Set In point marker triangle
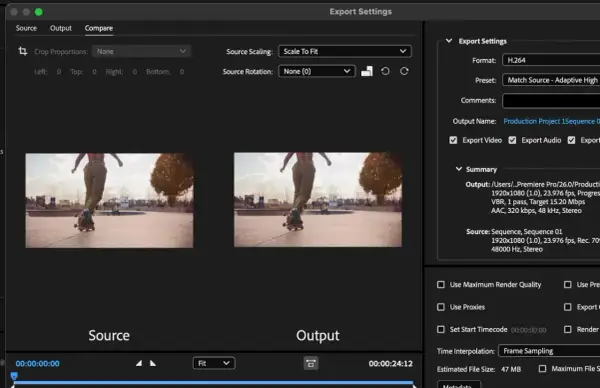Image resolution: width=600 pixels, height=388 pixels. coord(139,363)
